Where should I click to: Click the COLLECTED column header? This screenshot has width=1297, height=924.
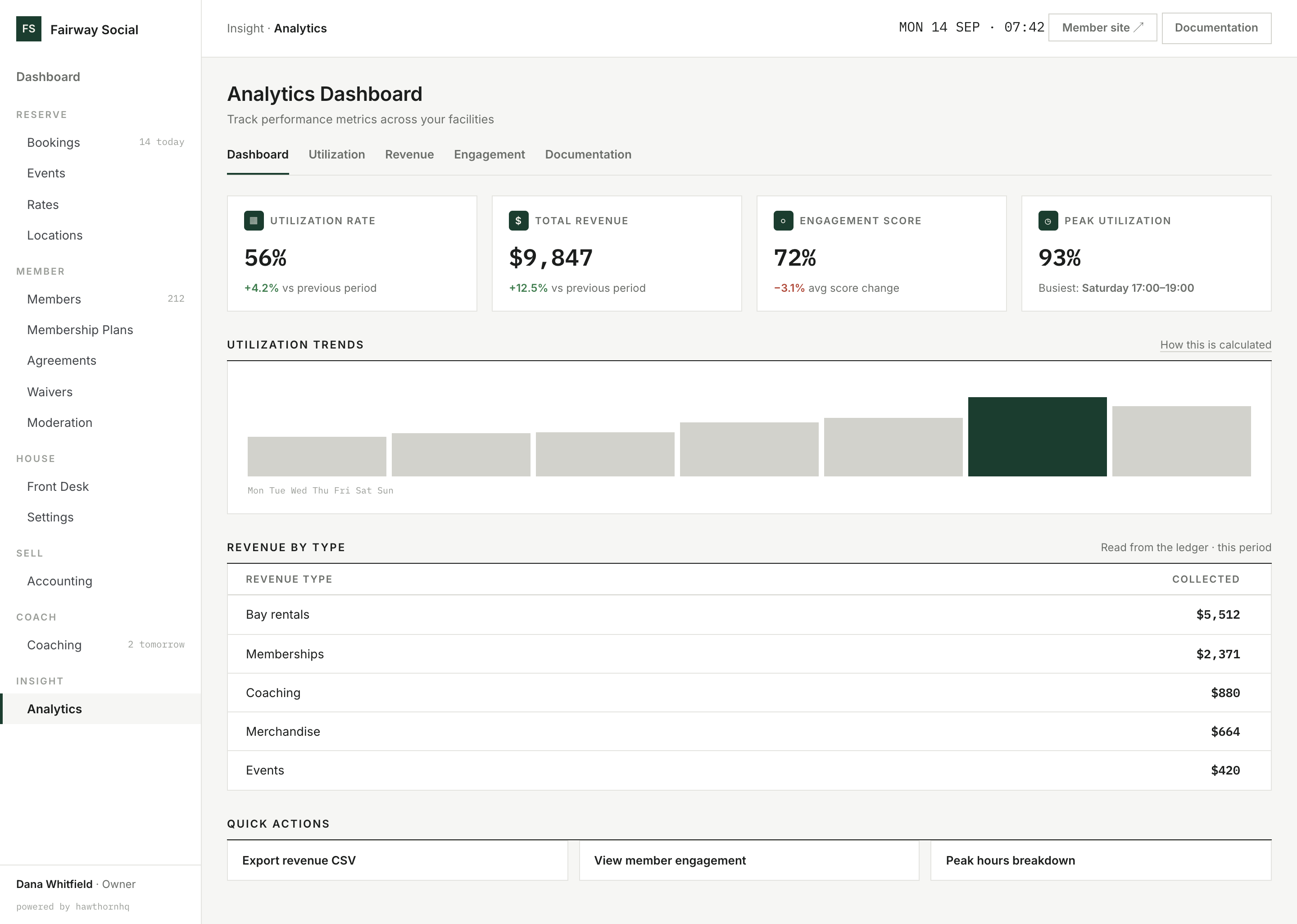click(x=1206, y=579)
